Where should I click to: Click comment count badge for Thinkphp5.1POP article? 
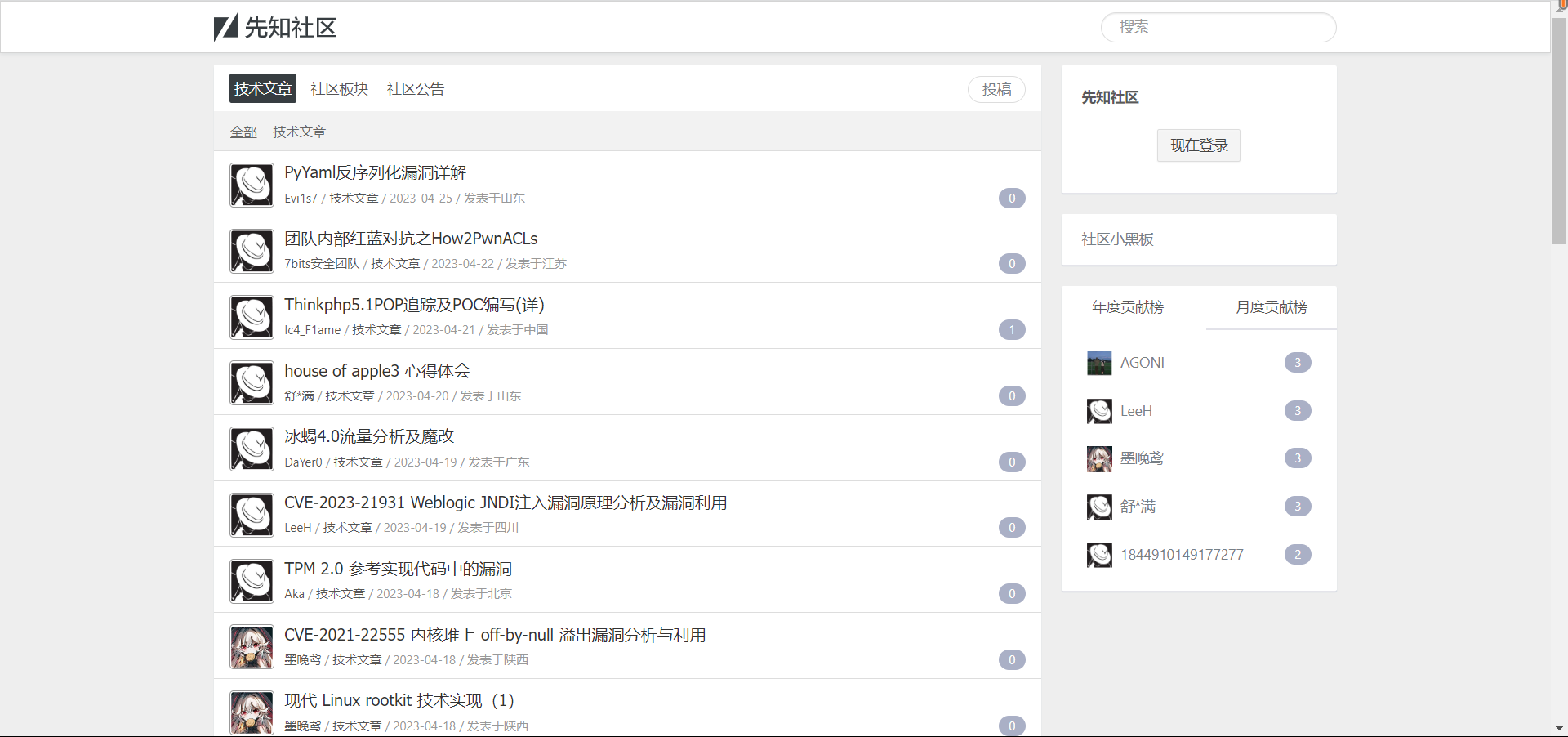click(1011, 330)
